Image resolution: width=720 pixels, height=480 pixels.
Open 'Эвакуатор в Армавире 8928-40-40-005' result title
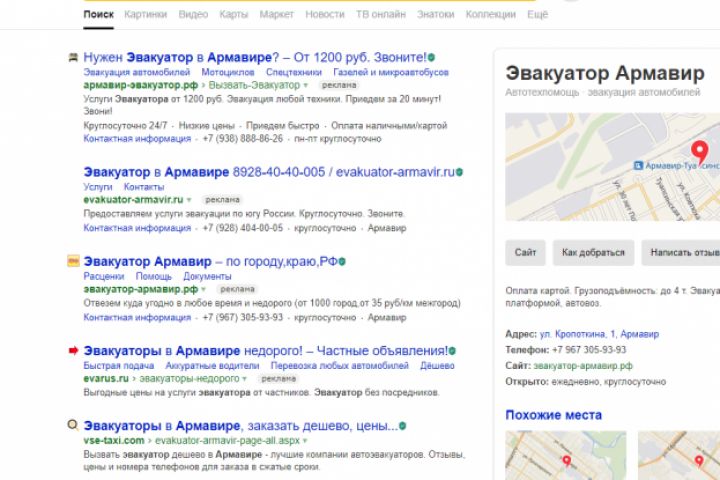click(x=269, y=172)
